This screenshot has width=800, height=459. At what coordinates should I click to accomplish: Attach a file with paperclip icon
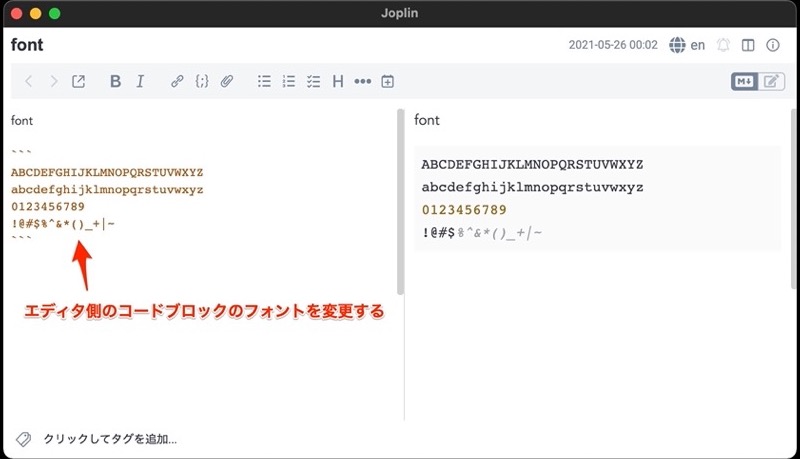click(x=227, y=81)
